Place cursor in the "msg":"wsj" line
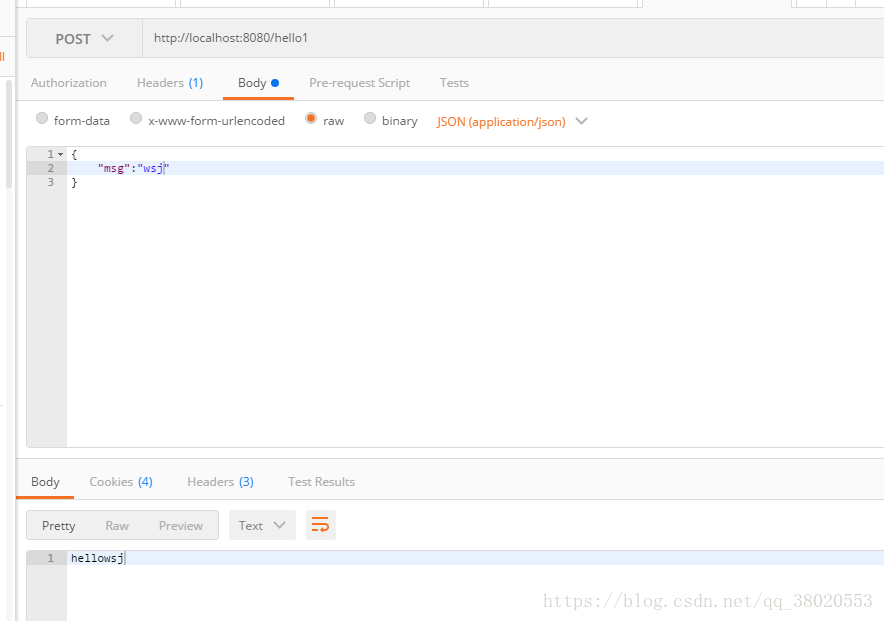The image size is (884, 621). pyautogui.click(x=475, y=168)
